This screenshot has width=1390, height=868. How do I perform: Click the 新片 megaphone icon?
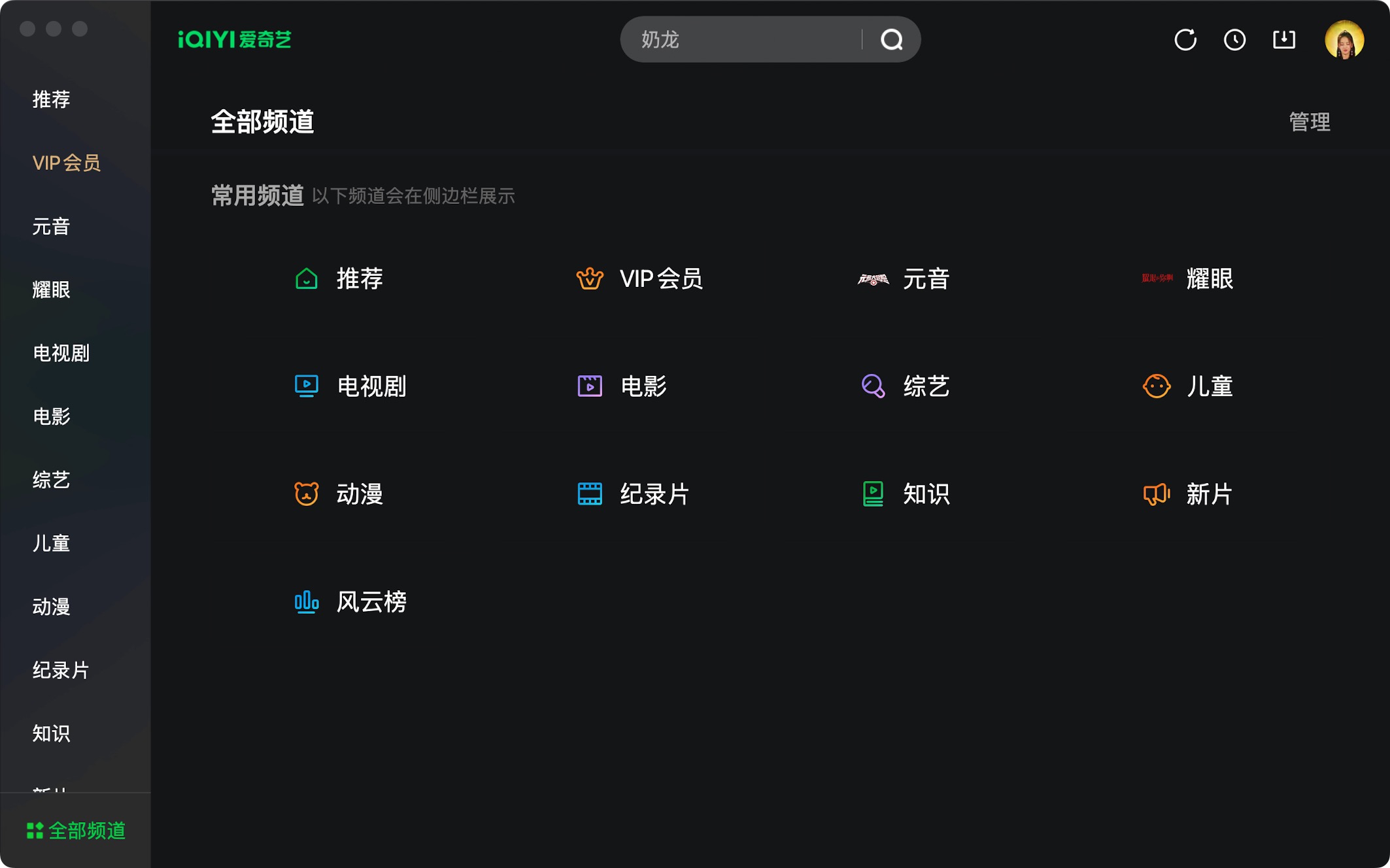pyautogui.click(x=1156, y=494)
